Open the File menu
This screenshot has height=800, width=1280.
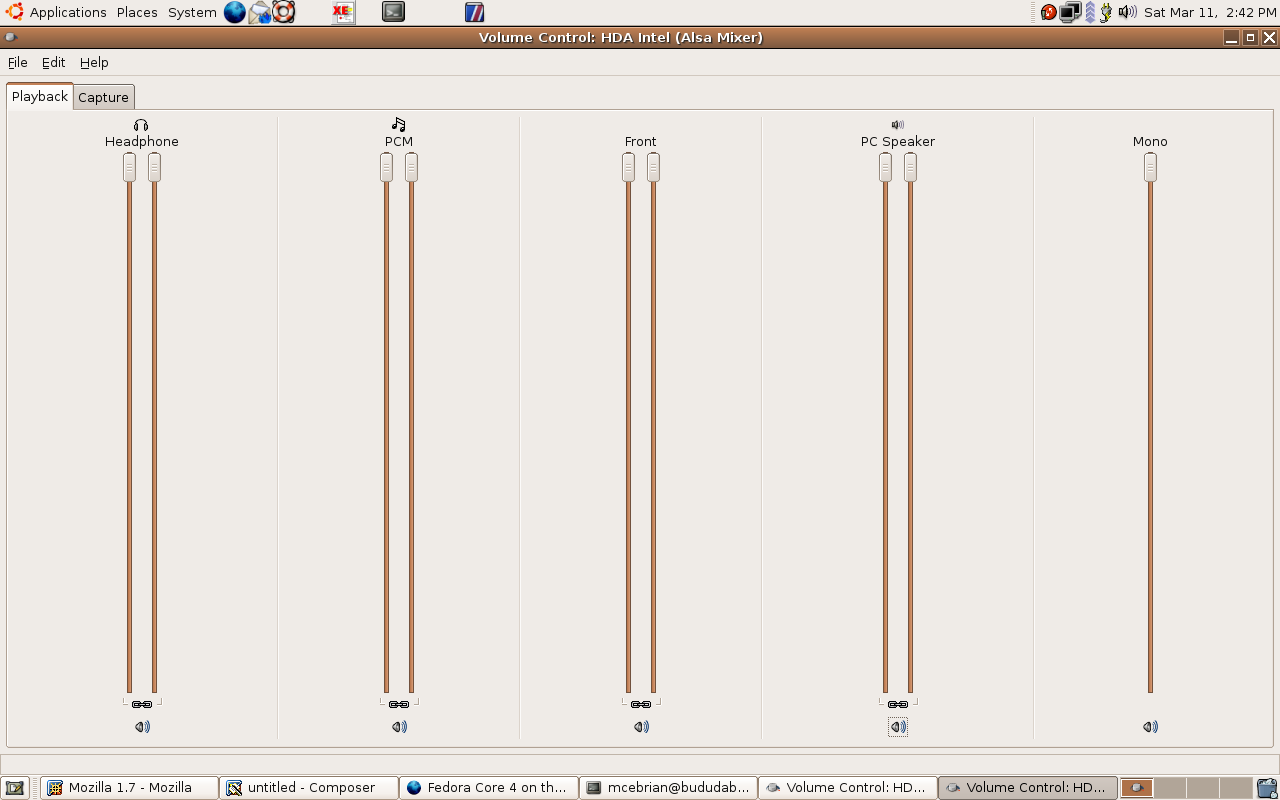[18, 62]
